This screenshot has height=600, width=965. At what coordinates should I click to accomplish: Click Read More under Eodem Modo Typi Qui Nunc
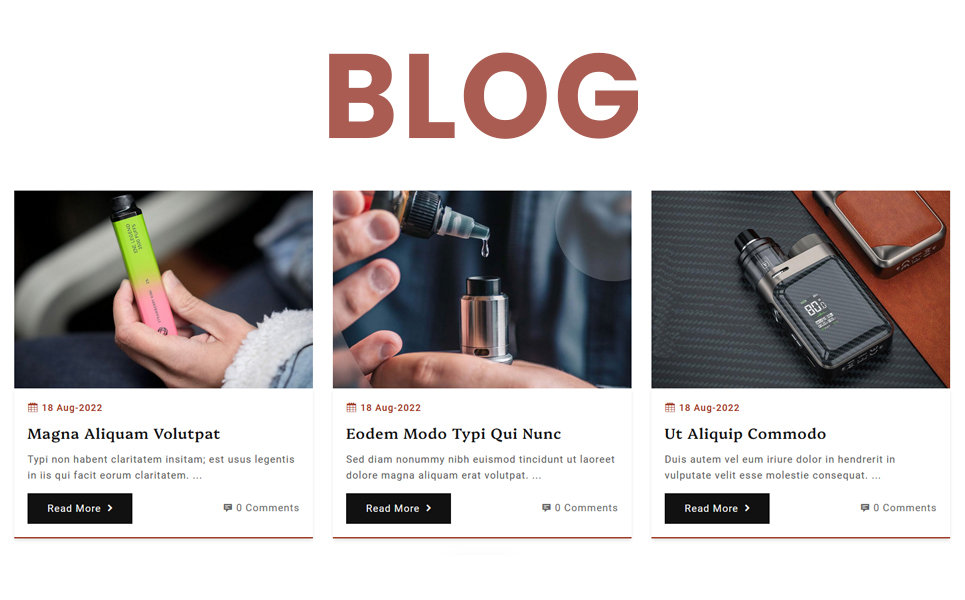click(x=398, y=508)
